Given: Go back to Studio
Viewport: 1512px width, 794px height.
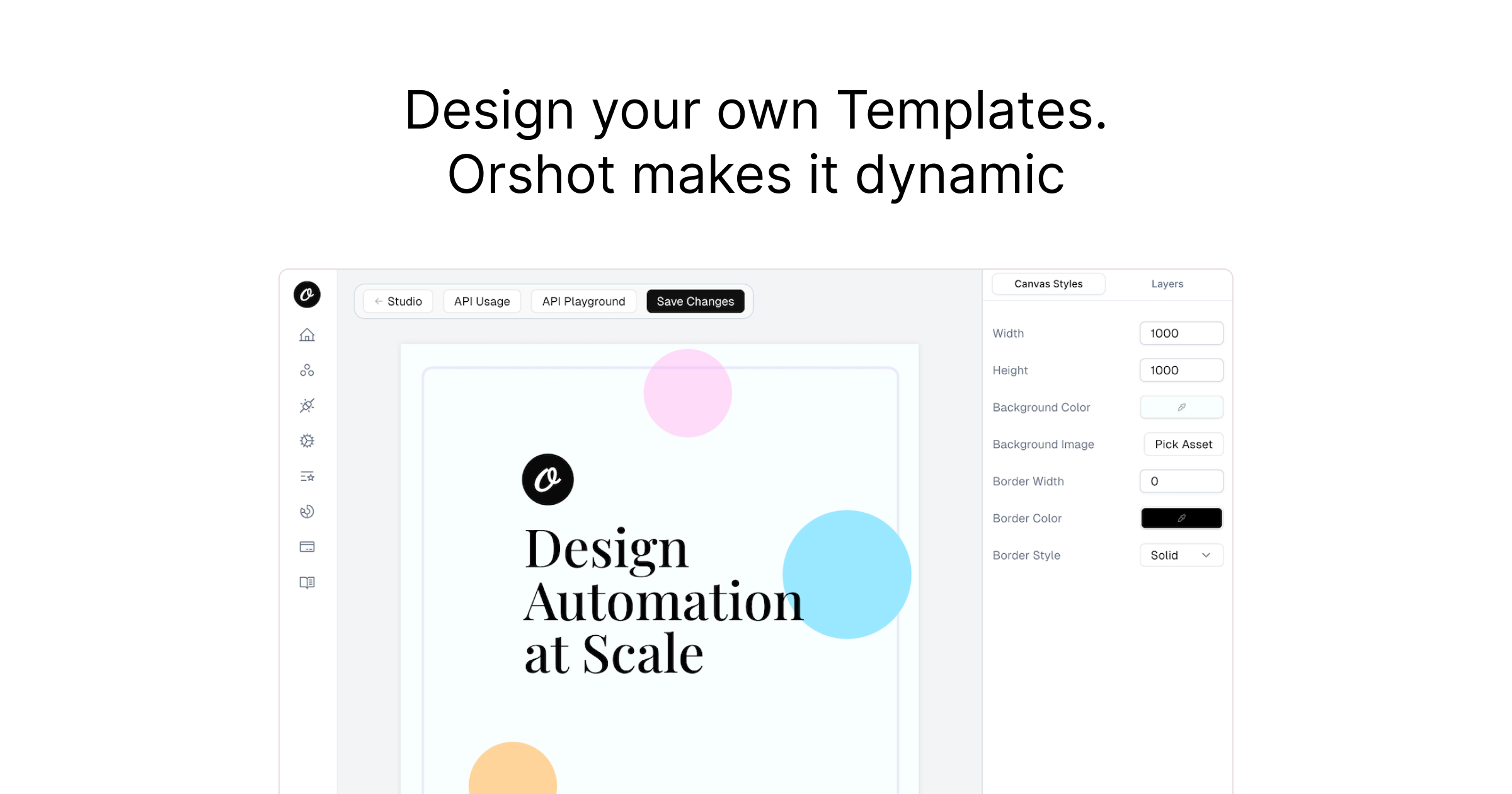Looking at the screenshot, I should pyautogui.click(x=398, y=301).
